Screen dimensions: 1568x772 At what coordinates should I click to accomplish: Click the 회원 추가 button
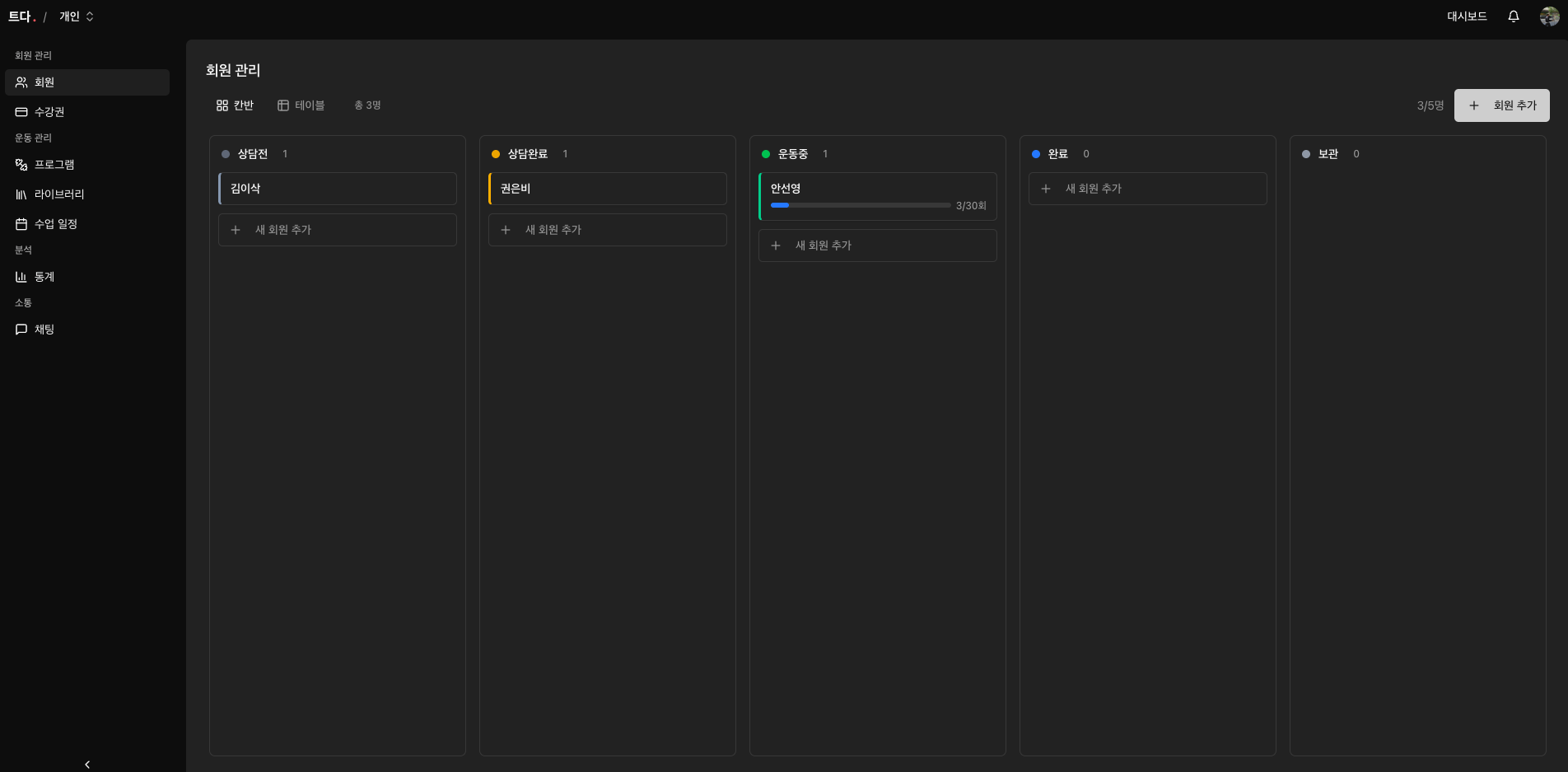click(1501, 105)
